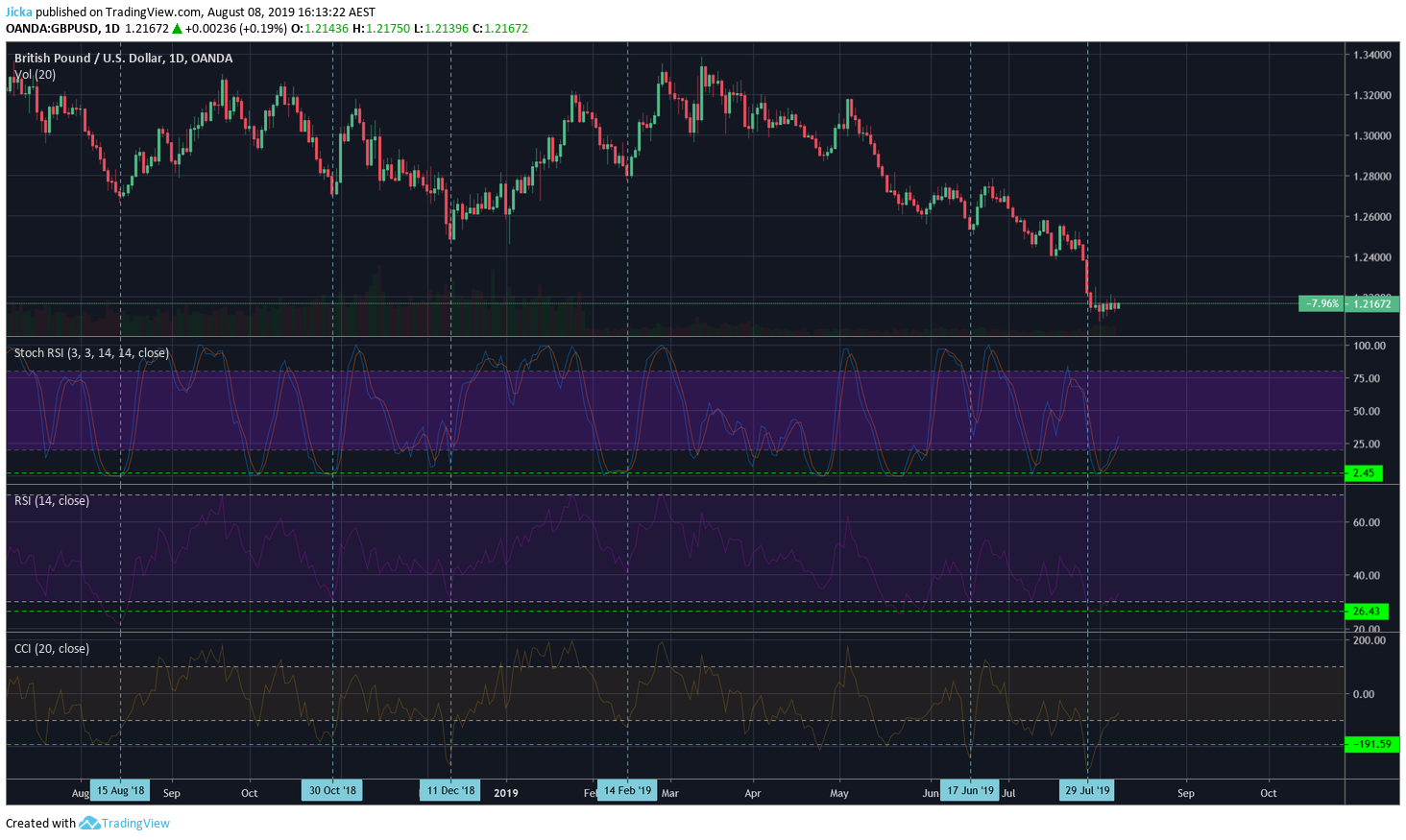
Task: Click the 60.00 RSI axis label
Action: pos(1367,522)
